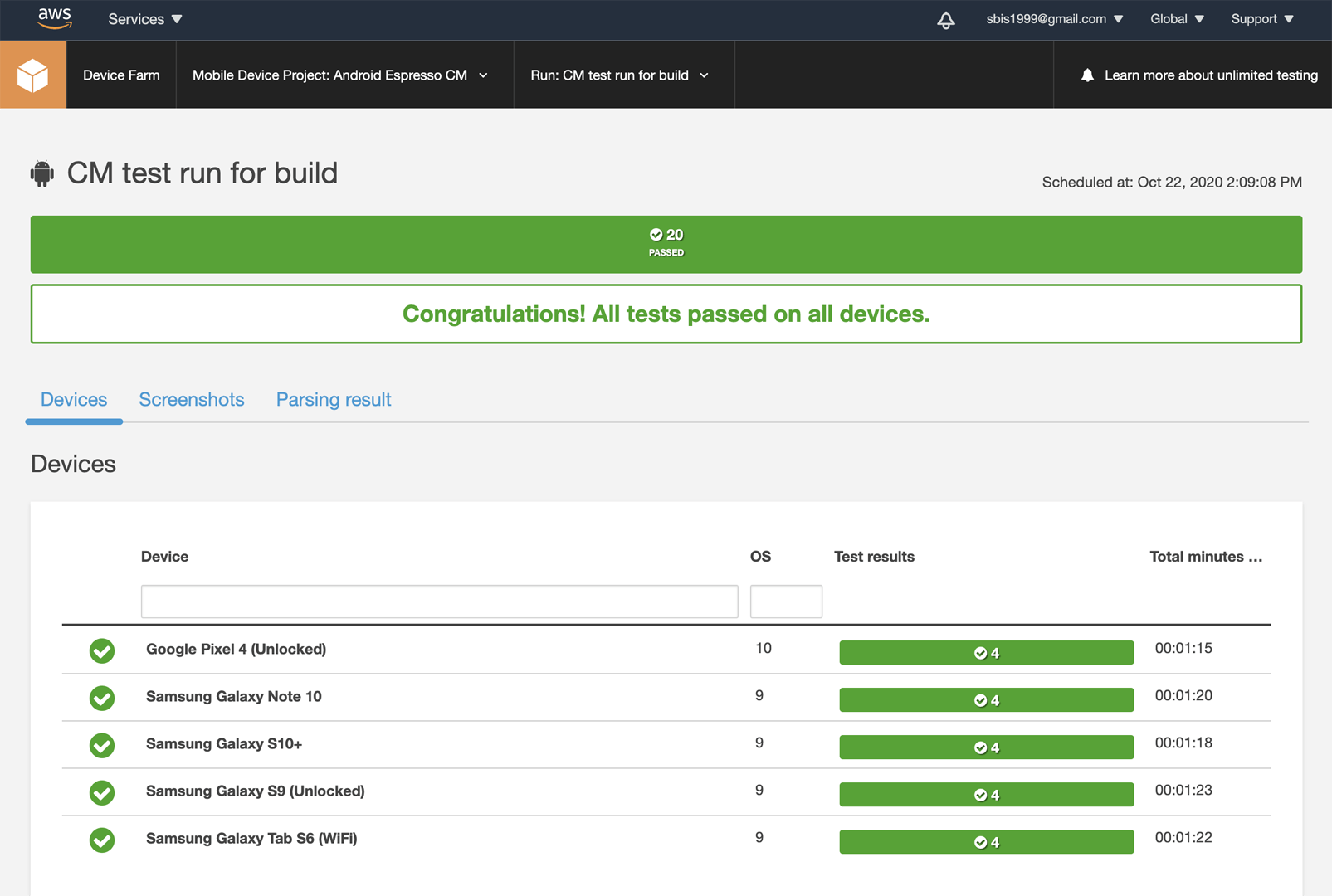Click the Galaxy S9 test results bar

pyautogui.click(x=987, y=794)
